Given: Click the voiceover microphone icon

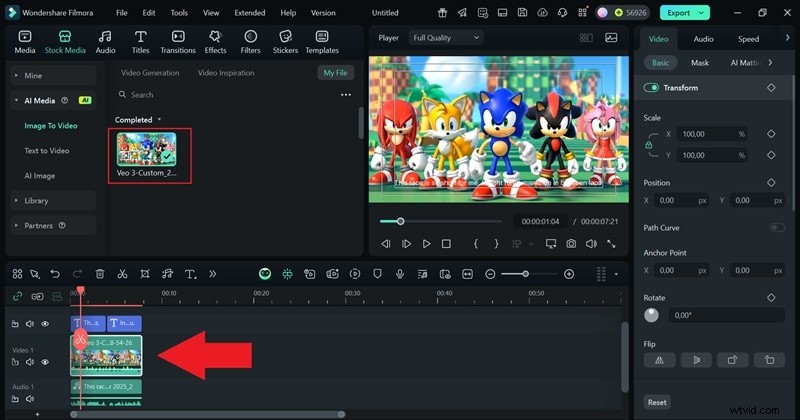Looking at the screenshot, I should (x=400, y=274).
